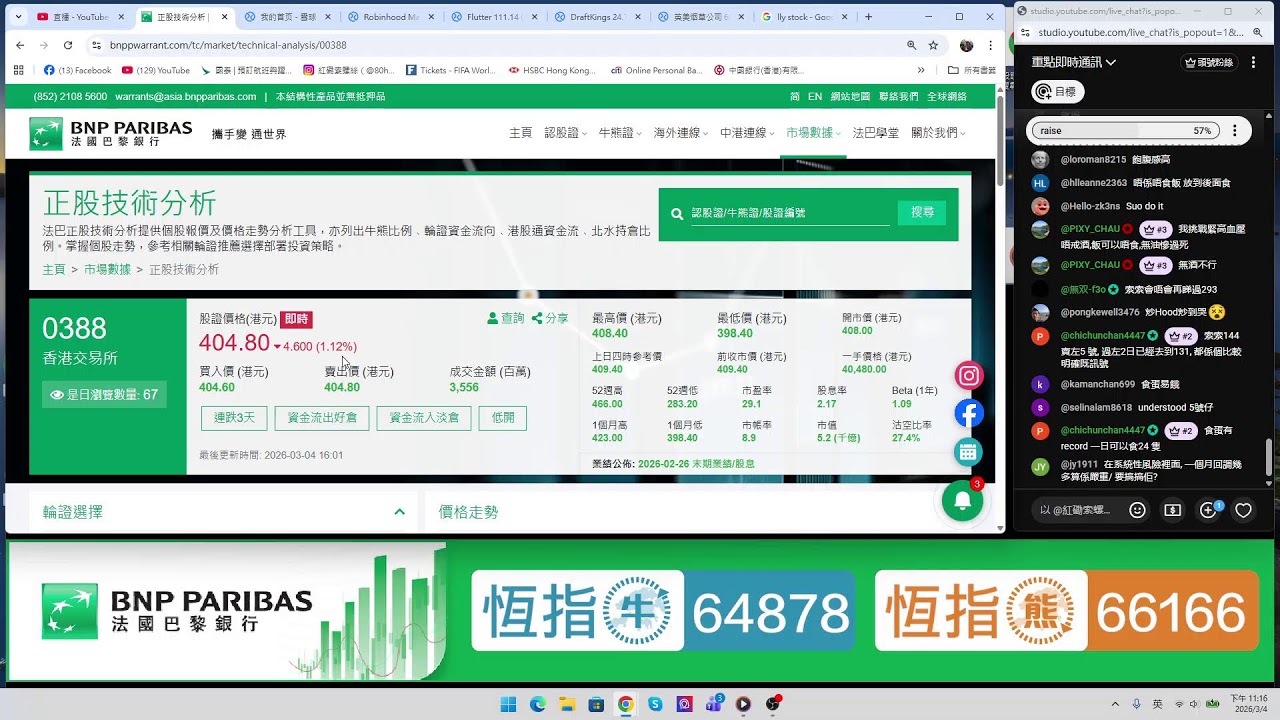Click the plus icon with badge in chat
The width and height of the screenshot is (1280, 720).
click(1209, 510)
